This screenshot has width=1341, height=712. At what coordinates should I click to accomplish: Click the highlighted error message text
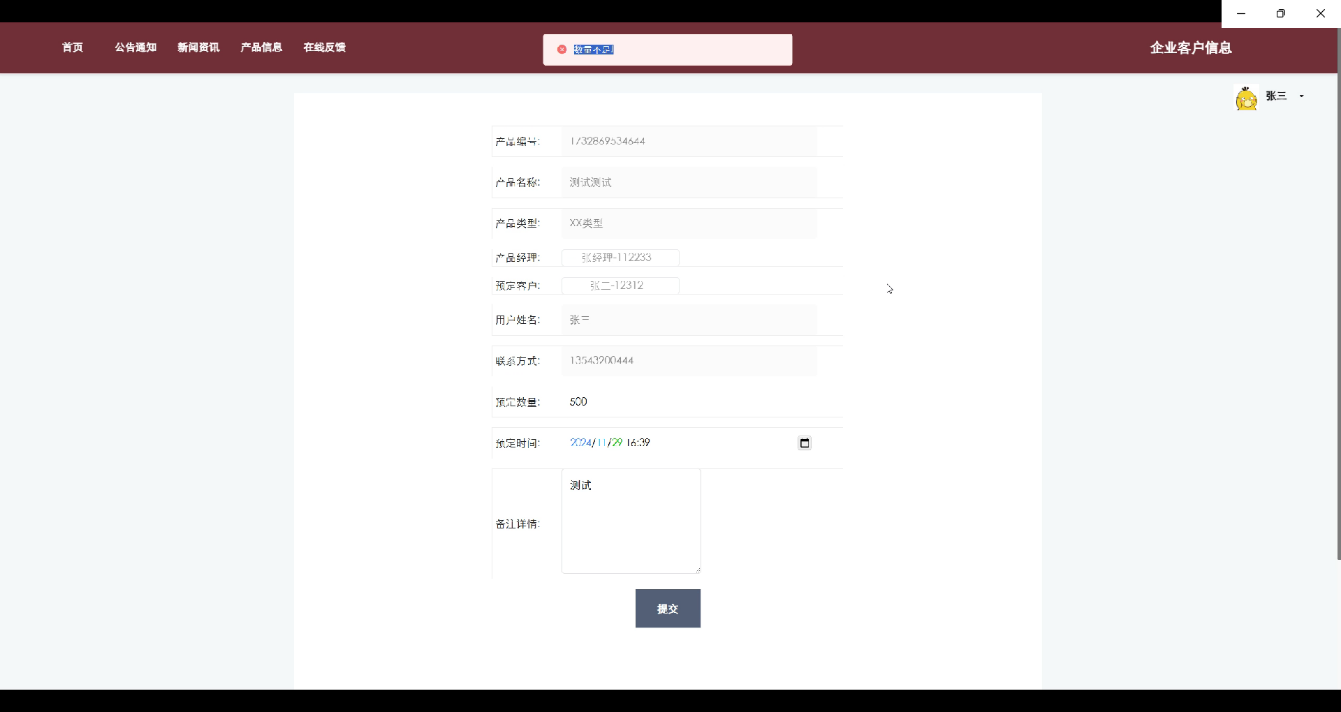pyautogui.click(x=593, y=49)
